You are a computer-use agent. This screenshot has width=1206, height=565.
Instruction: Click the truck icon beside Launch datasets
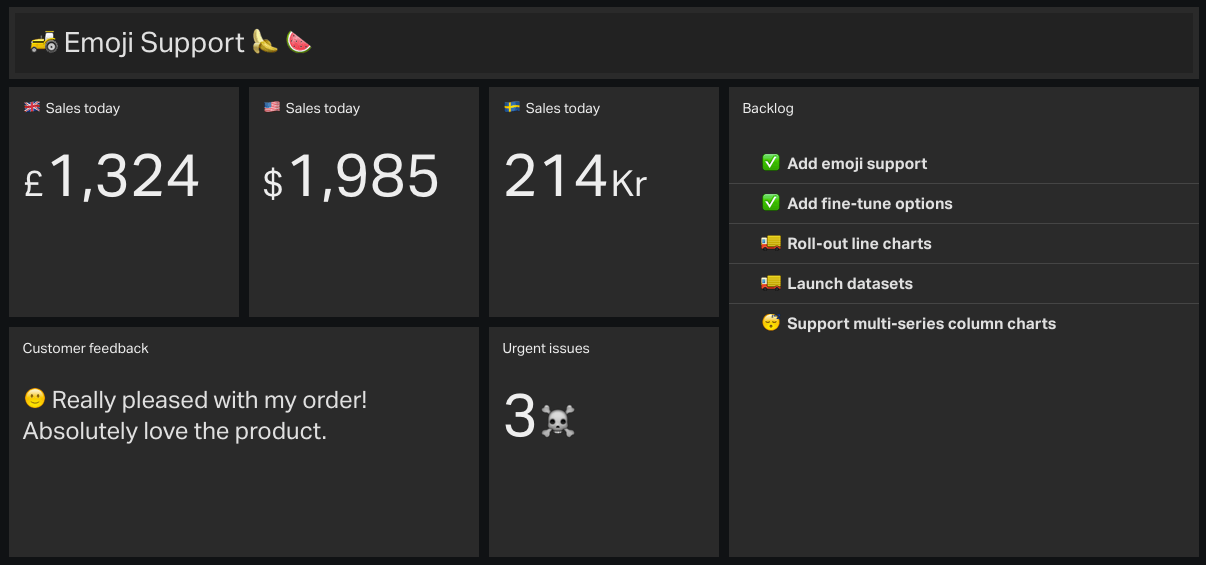click(770, 283)
